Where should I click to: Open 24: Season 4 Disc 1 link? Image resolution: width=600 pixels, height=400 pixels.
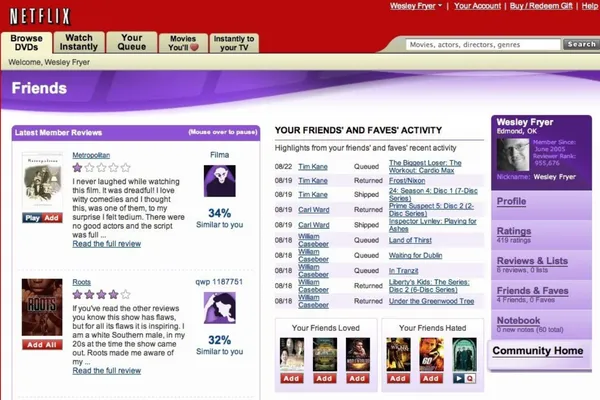pos(433,194)
